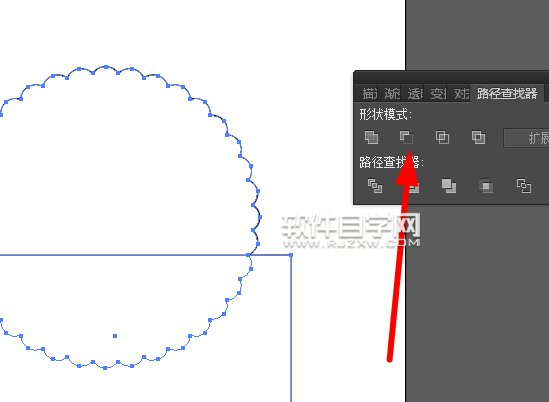
Task: Open the 变 (Transform) panel tab
Action: pyautogui.click(x=437, y=93)
